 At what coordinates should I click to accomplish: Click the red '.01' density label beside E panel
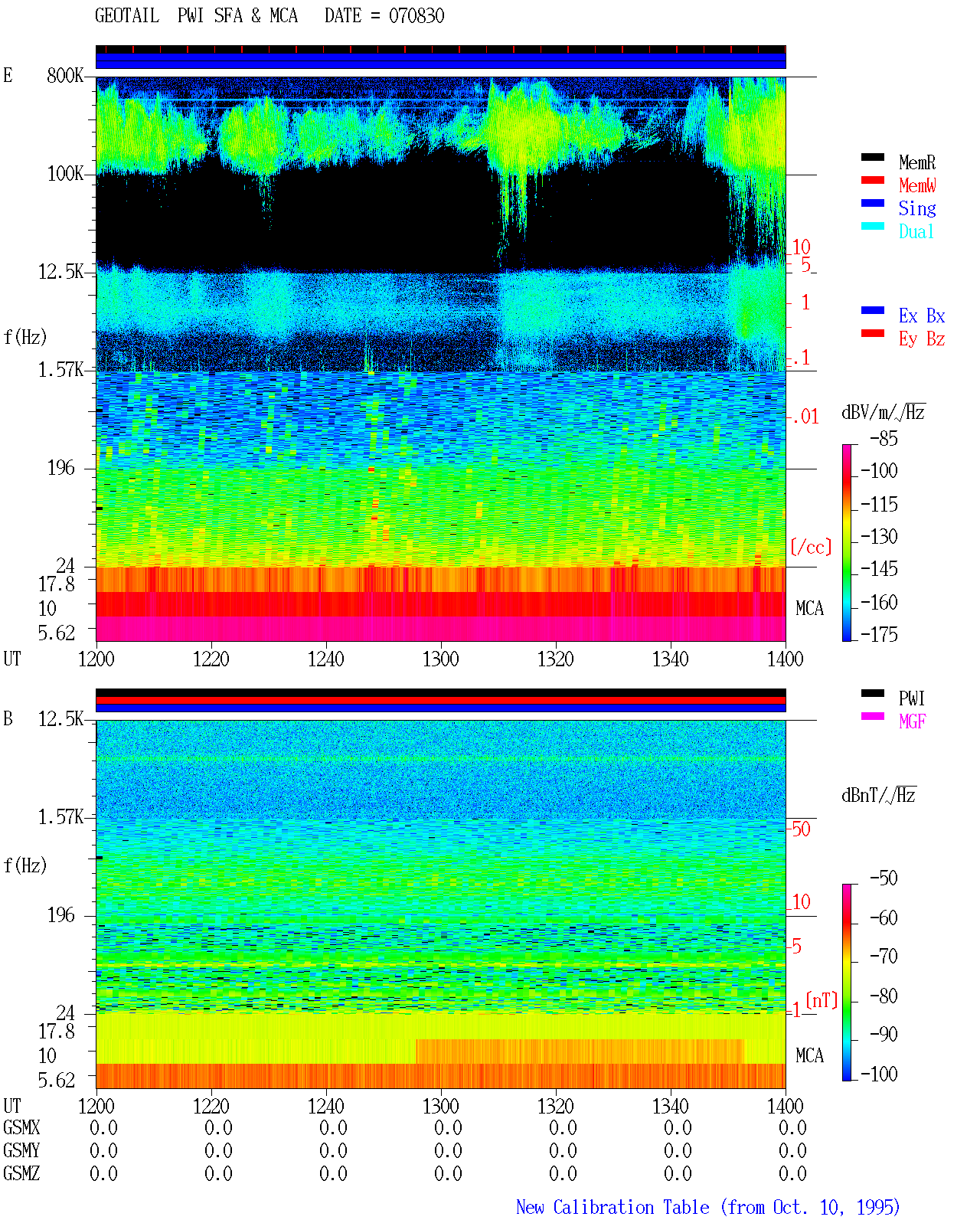(805, 417)
